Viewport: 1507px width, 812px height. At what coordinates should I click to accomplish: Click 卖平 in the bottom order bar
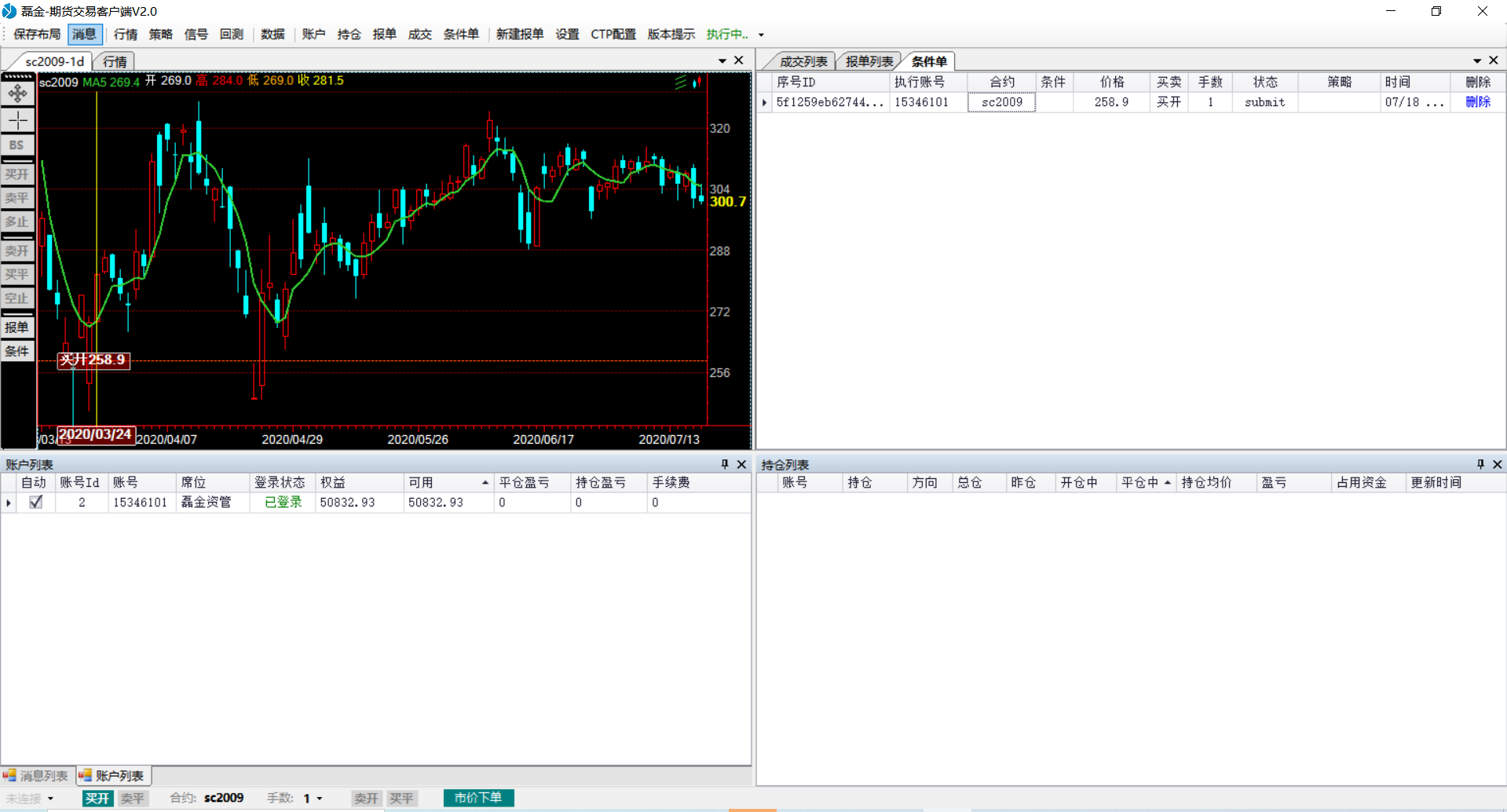[133, 799]
